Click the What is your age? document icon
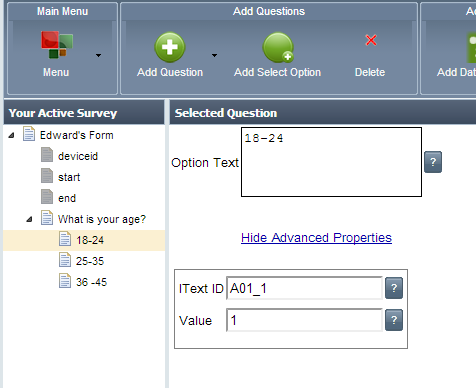476x388 pixels. 47,218
